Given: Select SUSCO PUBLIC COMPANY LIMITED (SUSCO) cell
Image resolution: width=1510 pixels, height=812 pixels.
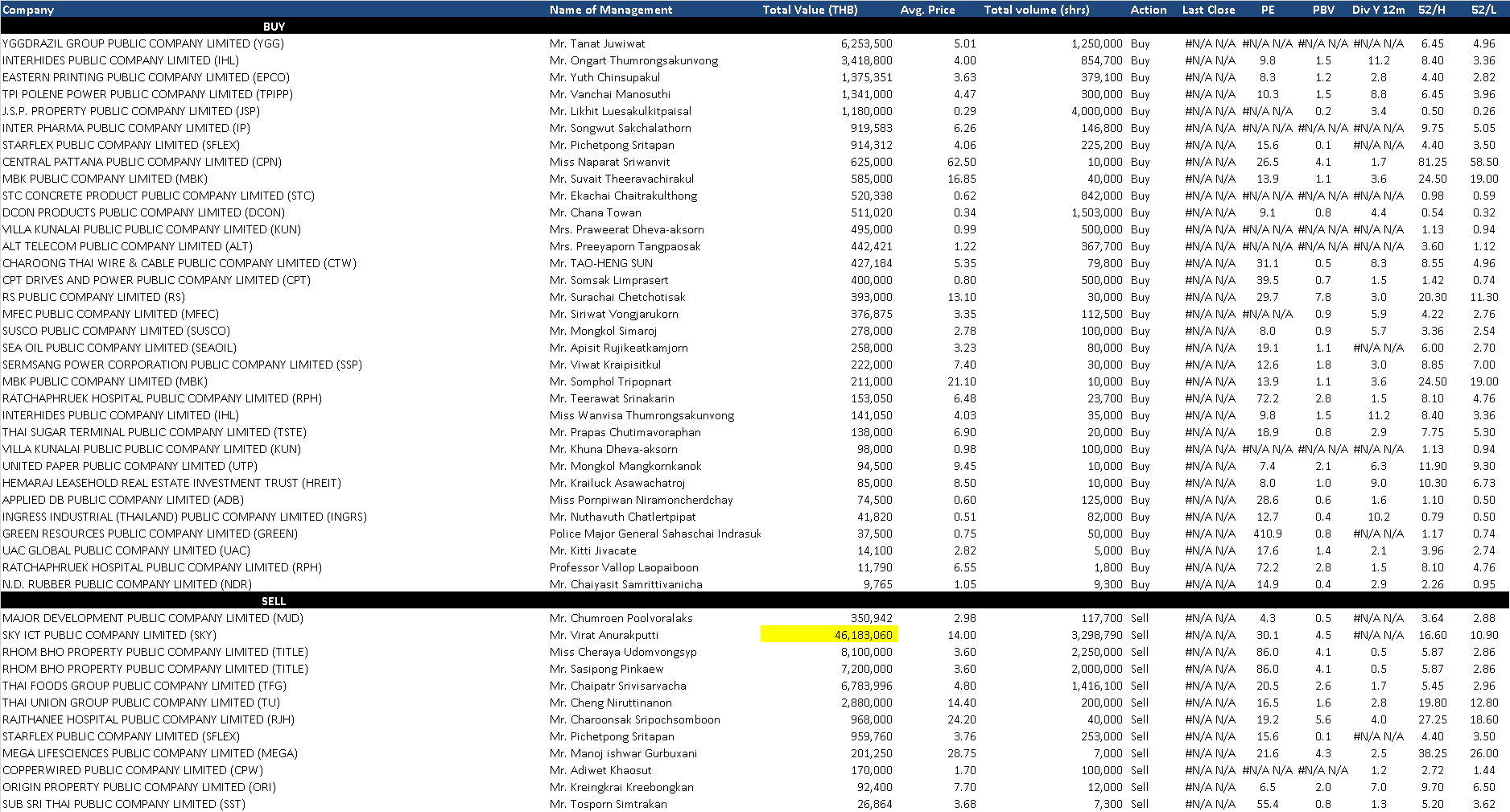Looking at the screenshot, I should pos(116,331).
